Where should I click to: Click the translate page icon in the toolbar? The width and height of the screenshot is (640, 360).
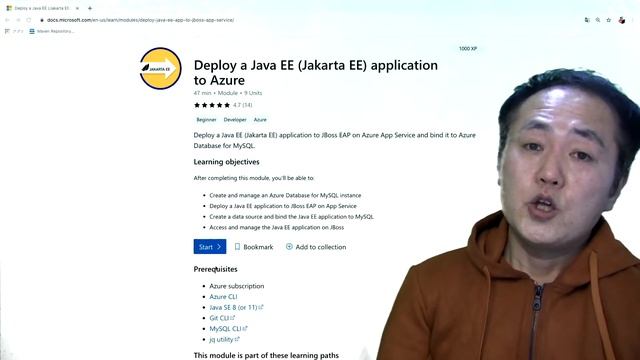click(x=587, y=20)
